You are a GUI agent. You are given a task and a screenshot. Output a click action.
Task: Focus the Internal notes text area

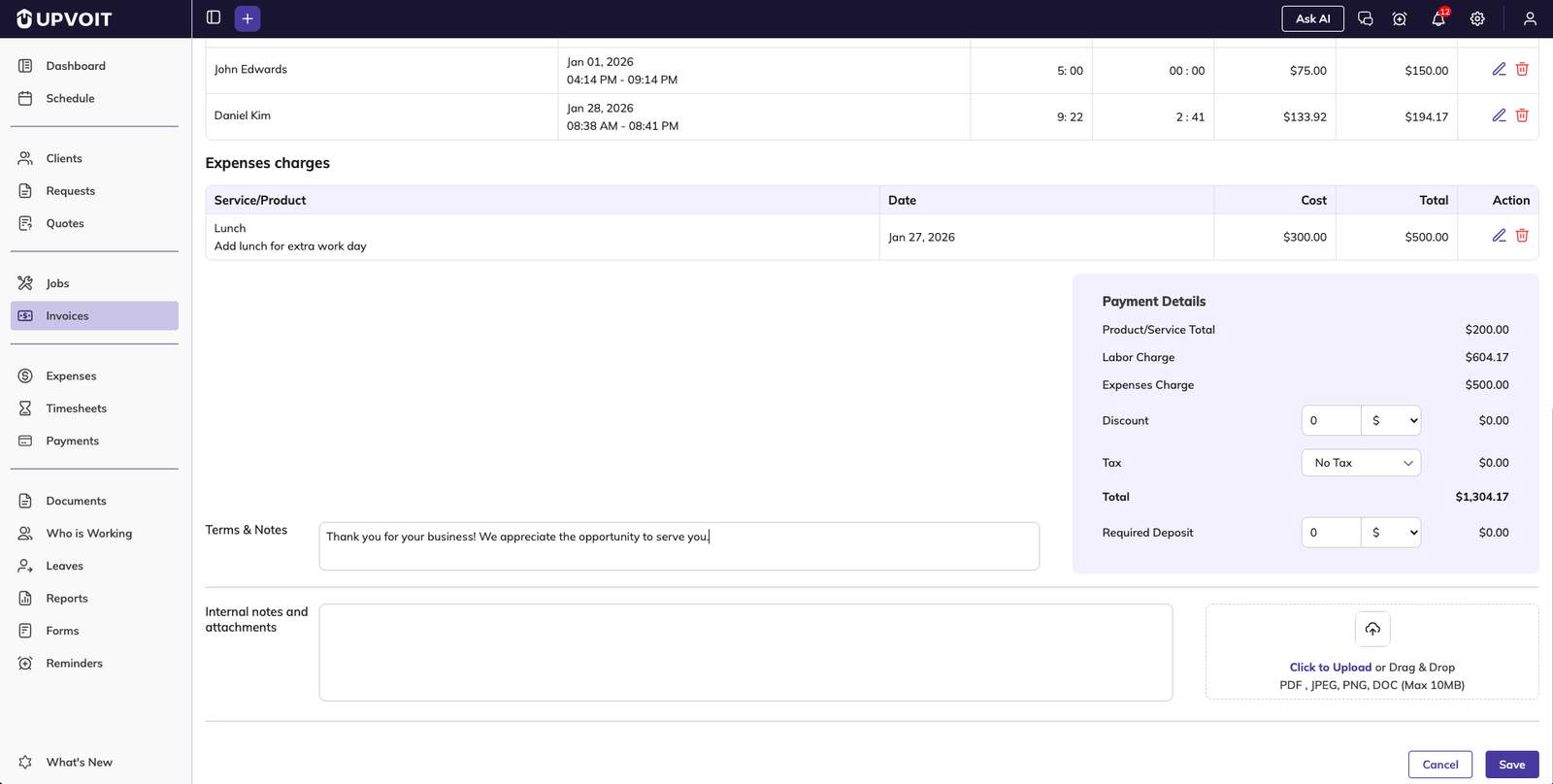745,652
